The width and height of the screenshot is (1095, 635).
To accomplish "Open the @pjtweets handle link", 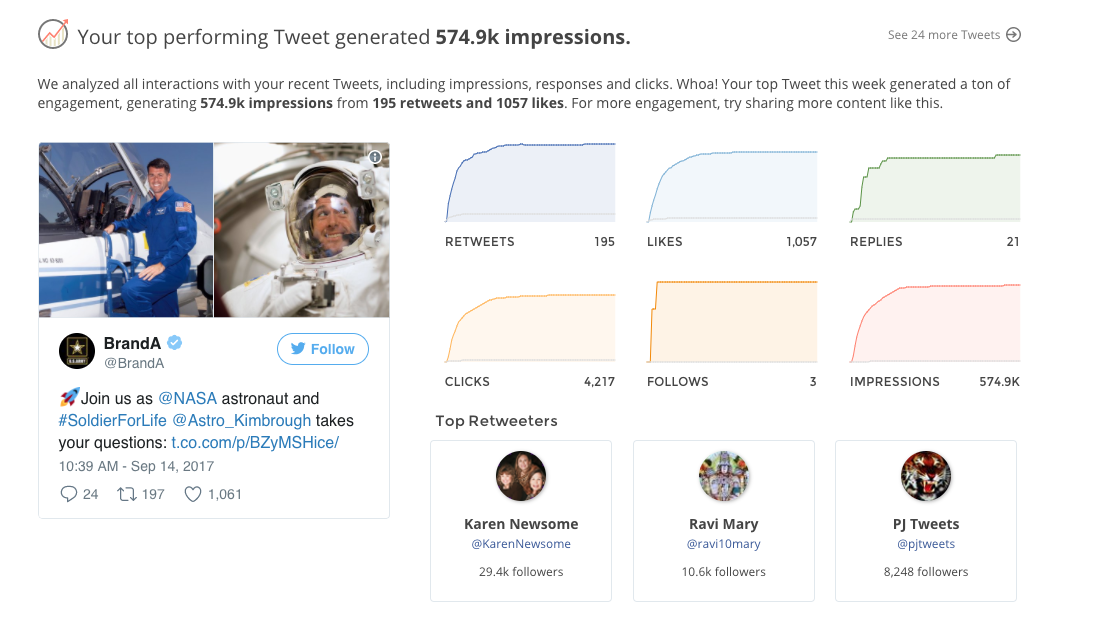I will (925, 544).
